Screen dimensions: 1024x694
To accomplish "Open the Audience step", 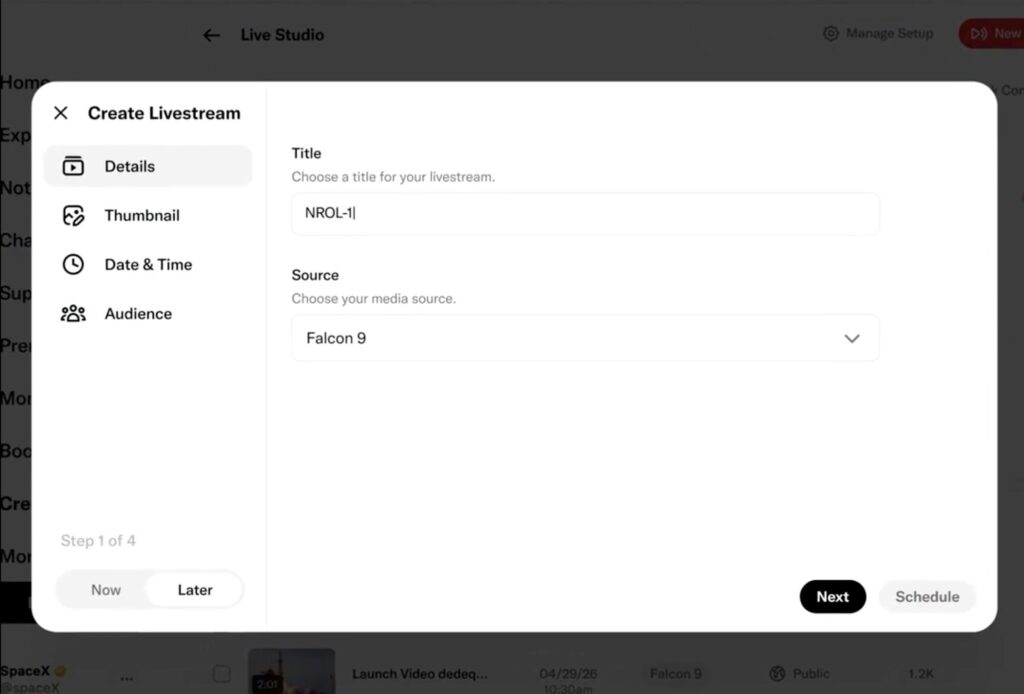I will point(148,313).
